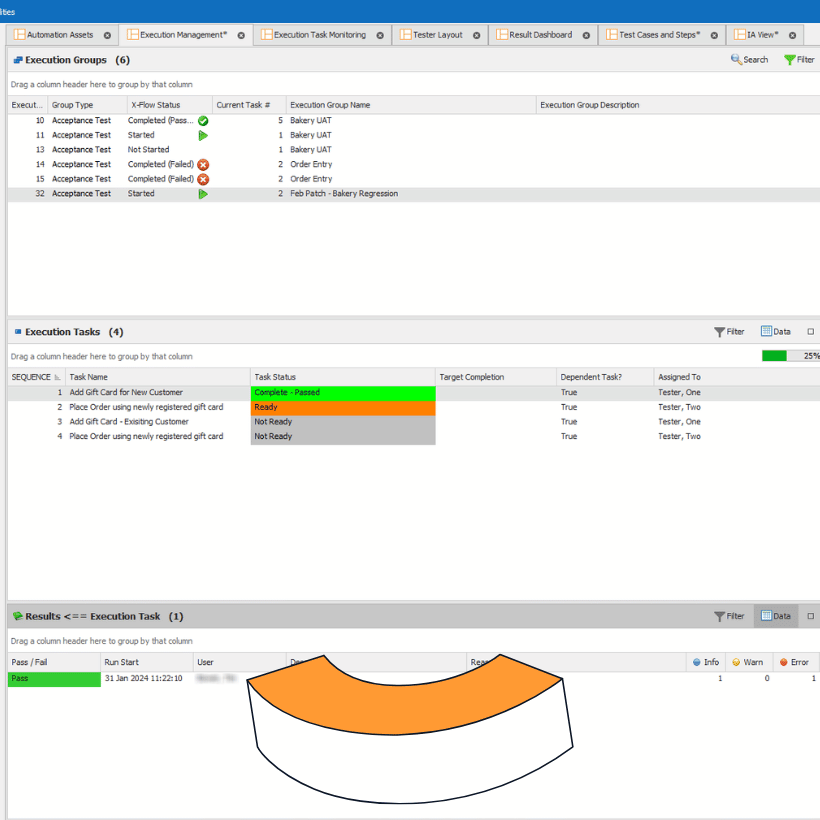Click the green Pass result cell

(54, 679)
